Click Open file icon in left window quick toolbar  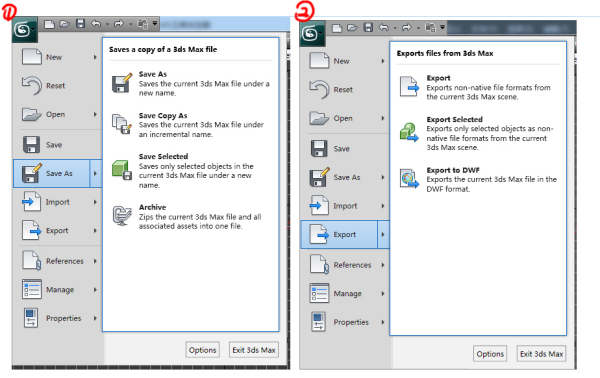(x=65, y=24)
